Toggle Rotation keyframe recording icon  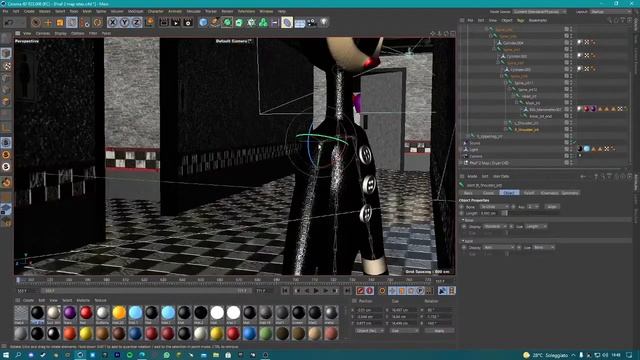pos(411,291)
